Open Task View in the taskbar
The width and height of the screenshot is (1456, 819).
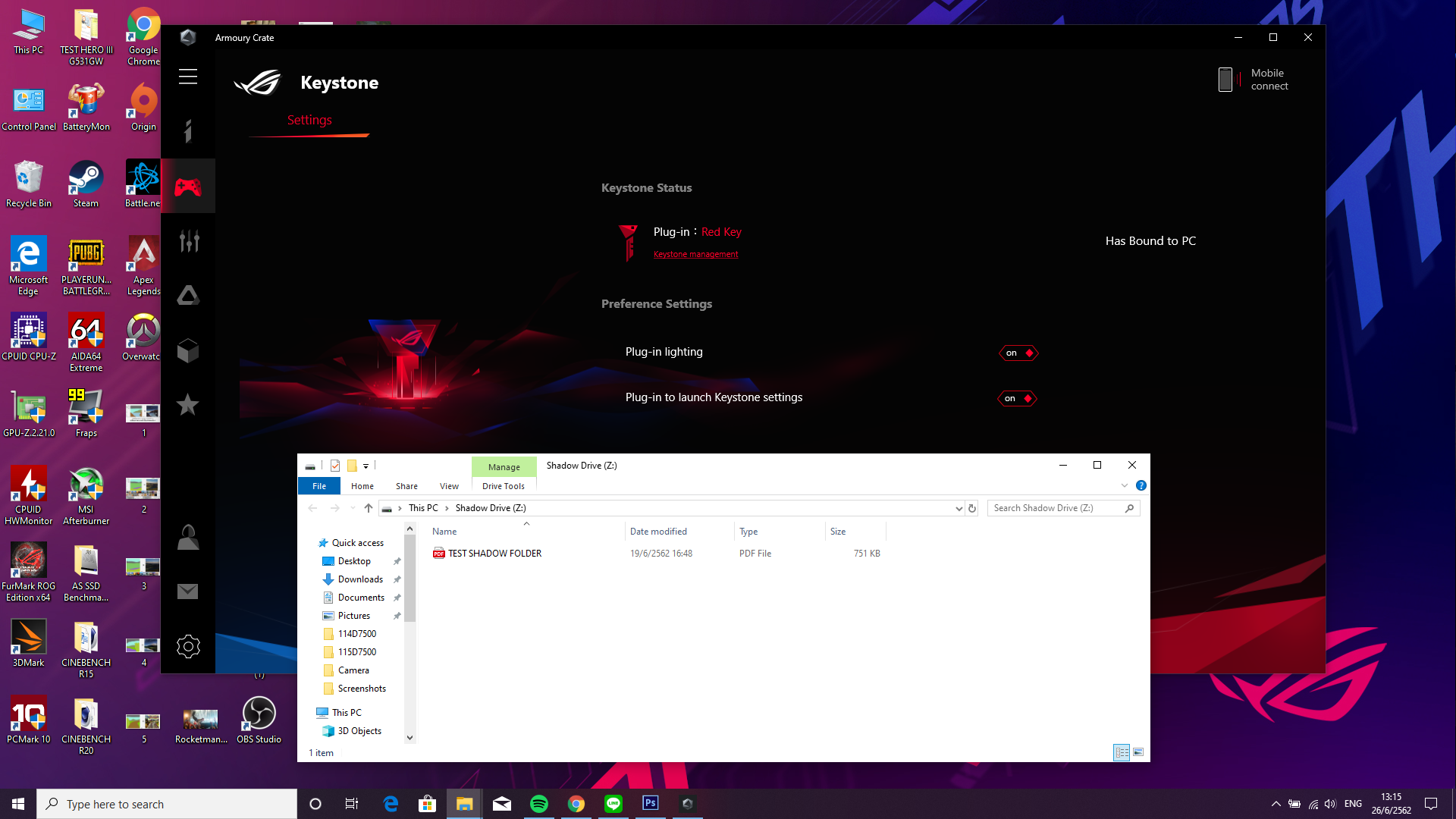[352, 804]
